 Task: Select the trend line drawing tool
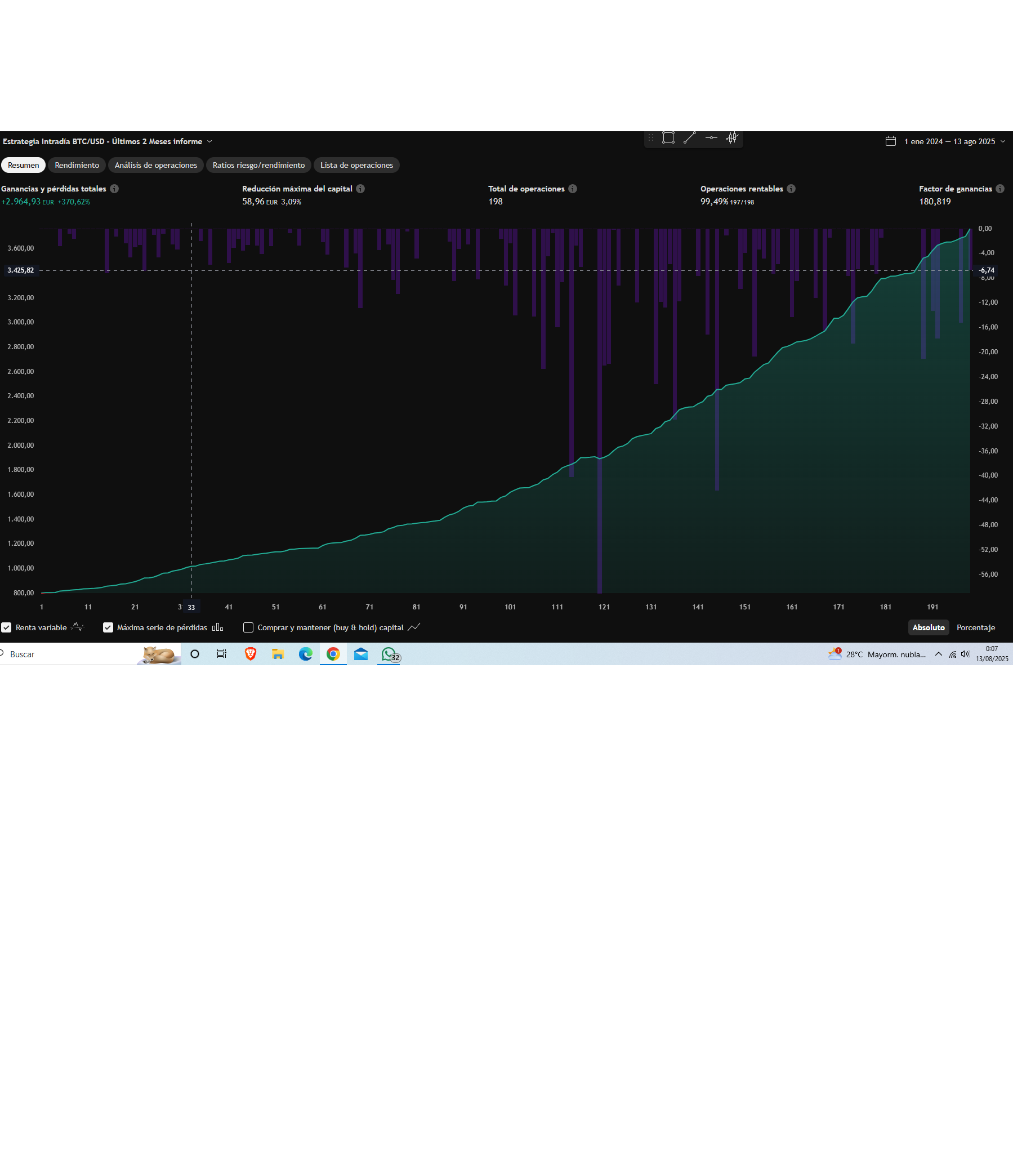pos(690,138)
